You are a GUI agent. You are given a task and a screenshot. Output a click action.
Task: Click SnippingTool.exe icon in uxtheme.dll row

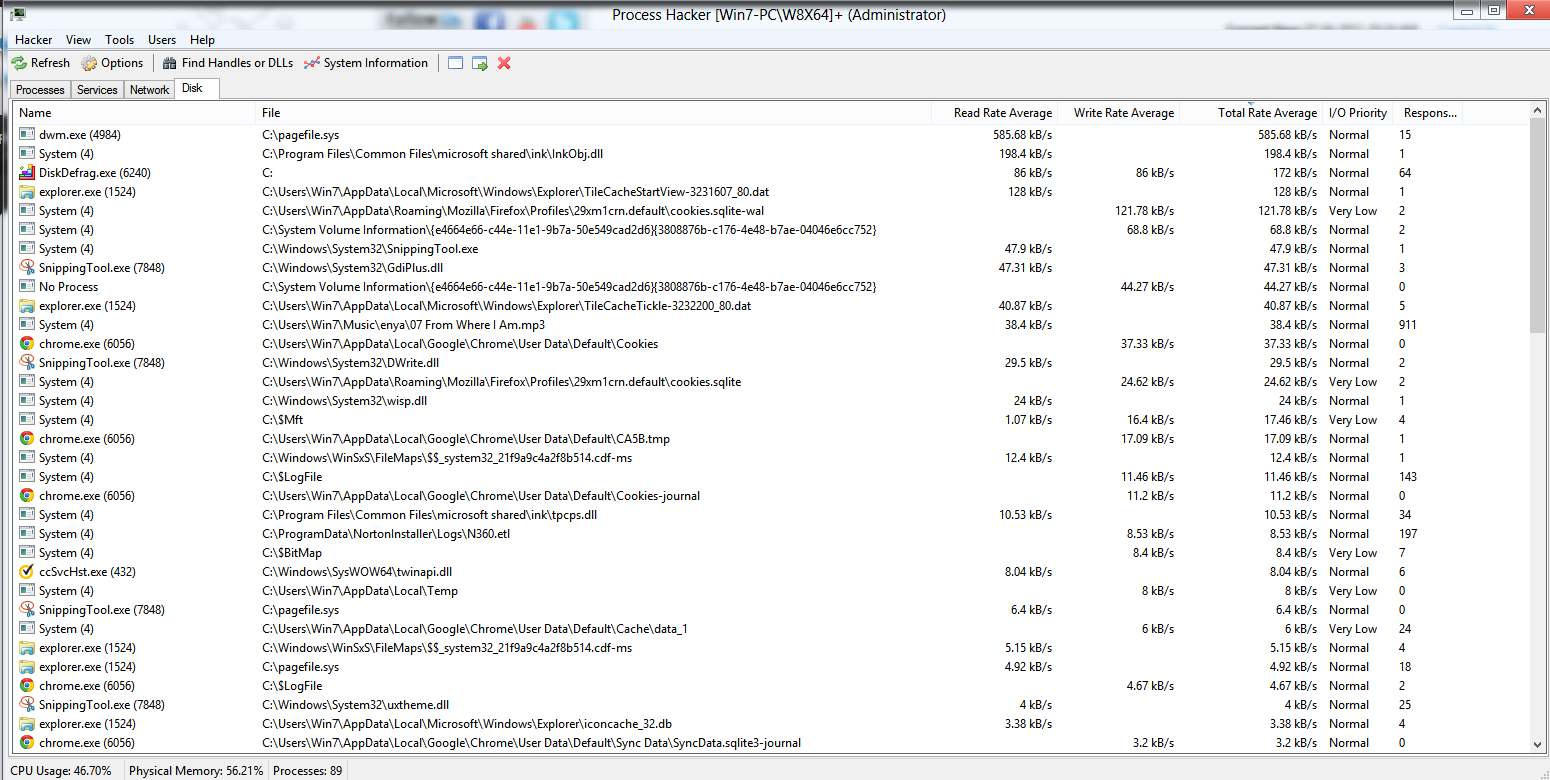point(27,705)
